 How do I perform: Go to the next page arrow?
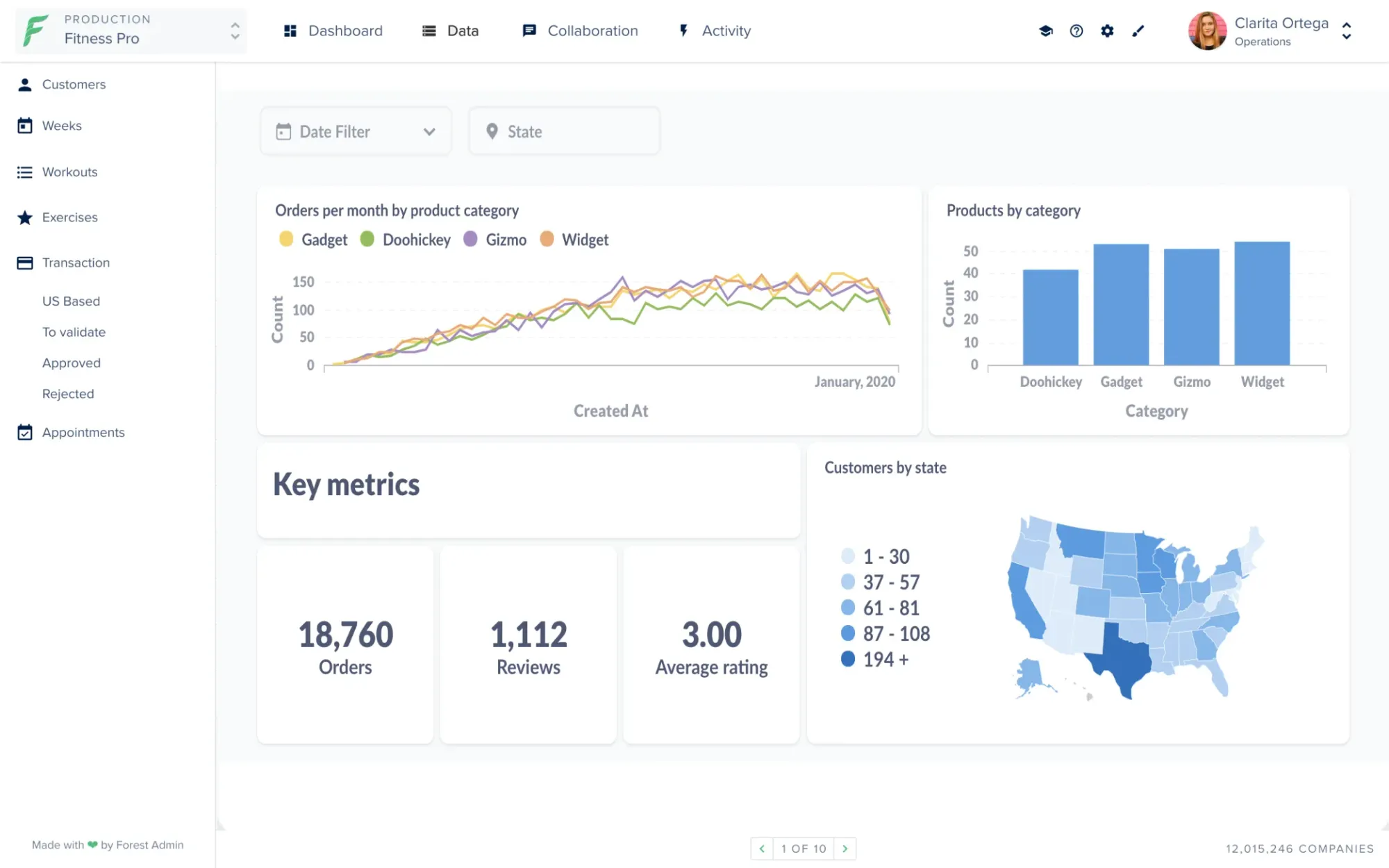tap(845, 849)
